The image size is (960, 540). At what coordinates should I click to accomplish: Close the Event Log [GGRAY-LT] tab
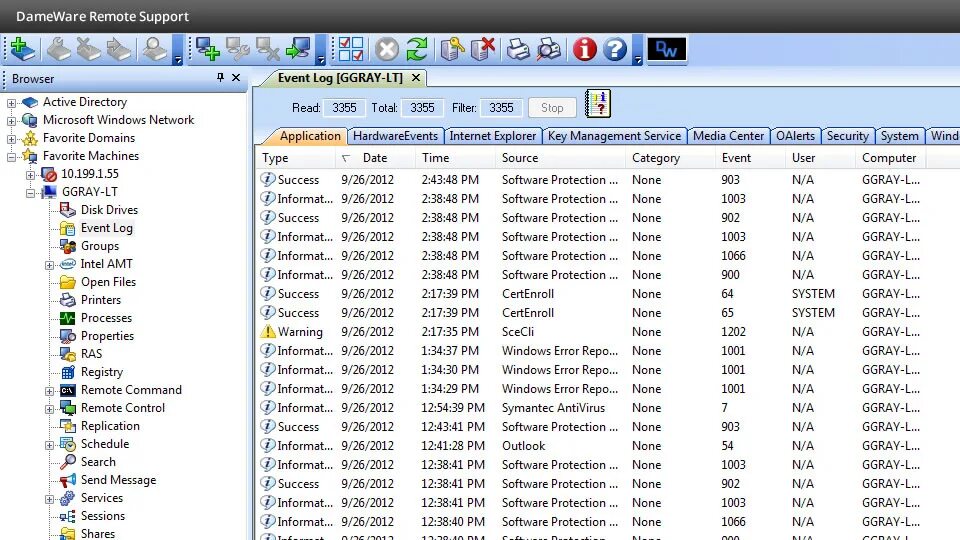click(x=416, y=78)
